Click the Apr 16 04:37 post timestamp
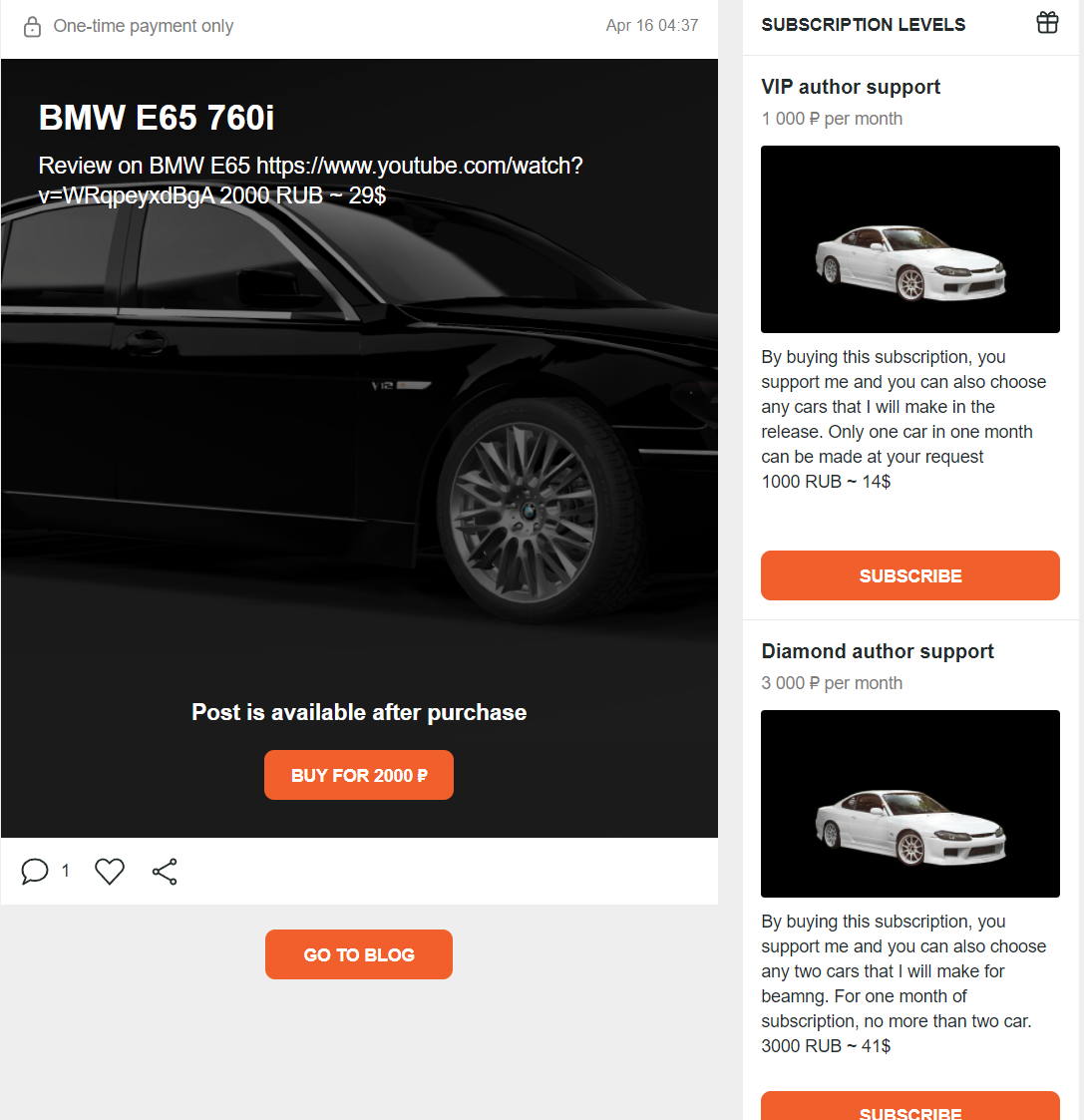The height and width of the screenshot is (1120, 1084). [652, 26]
